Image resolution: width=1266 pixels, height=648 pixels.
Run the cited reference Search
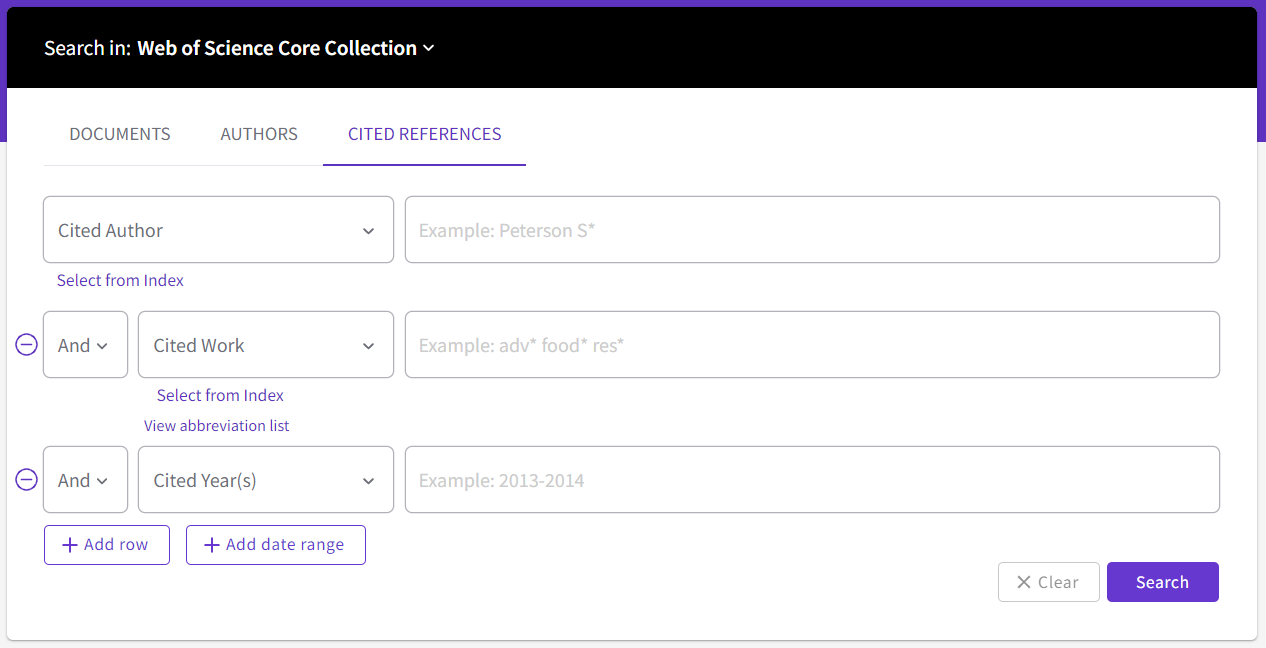click(x=1163, y=582)
